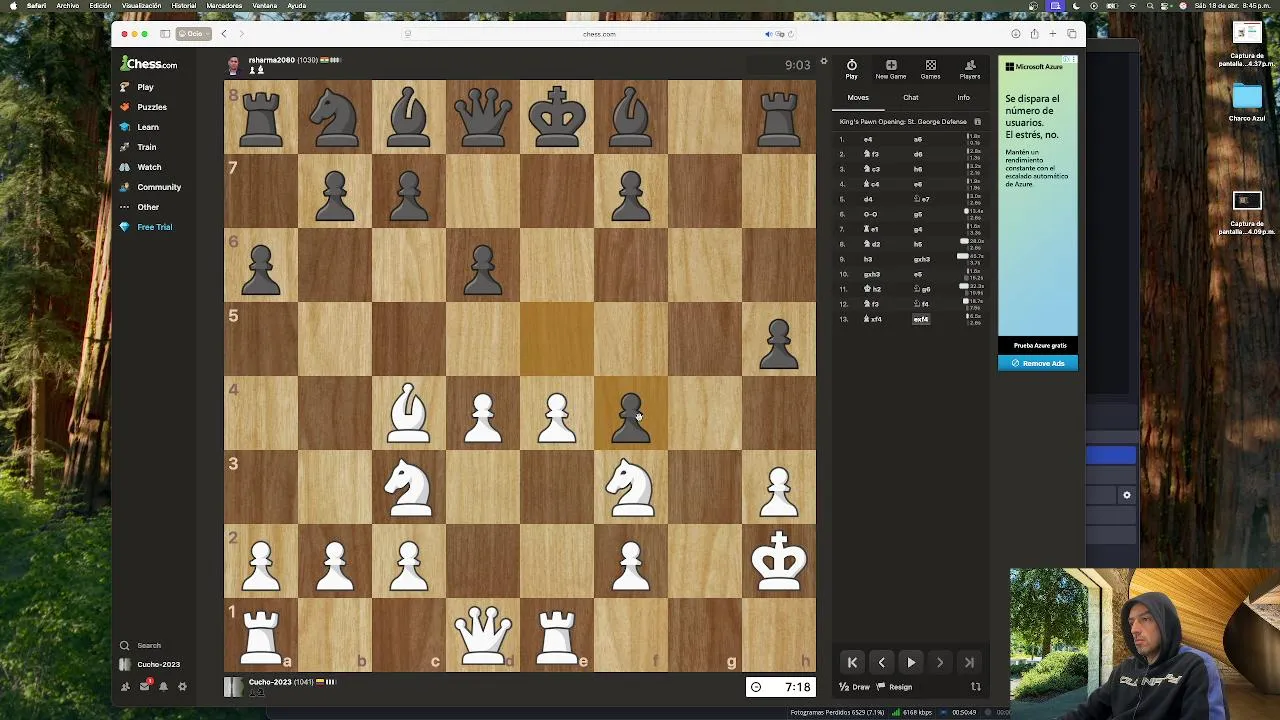Click the Chess.com logo

click(x=149, y=64)
